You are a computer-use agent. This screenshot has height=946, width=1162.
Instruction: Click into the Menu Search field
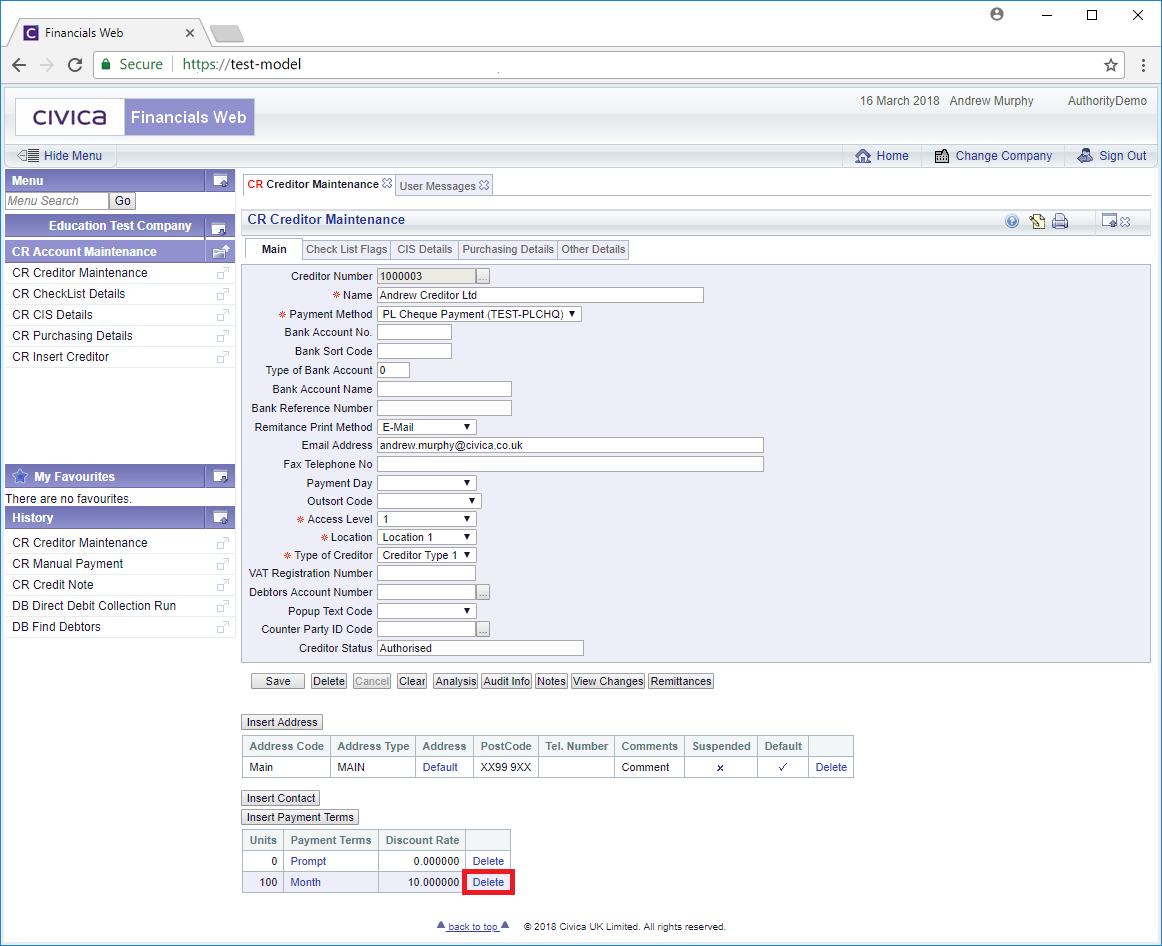click(x=57, y=201)
